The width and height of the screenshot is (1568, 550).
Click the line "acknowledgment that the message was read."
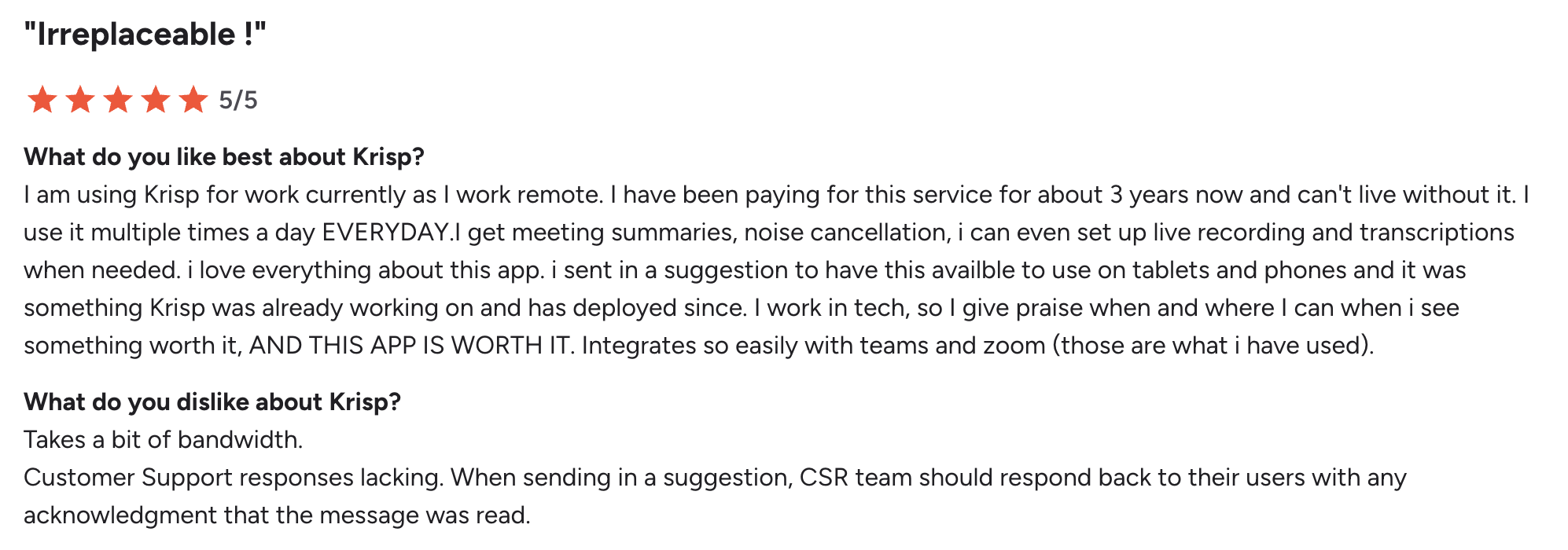pyautogui.click(x=277, y=515)
